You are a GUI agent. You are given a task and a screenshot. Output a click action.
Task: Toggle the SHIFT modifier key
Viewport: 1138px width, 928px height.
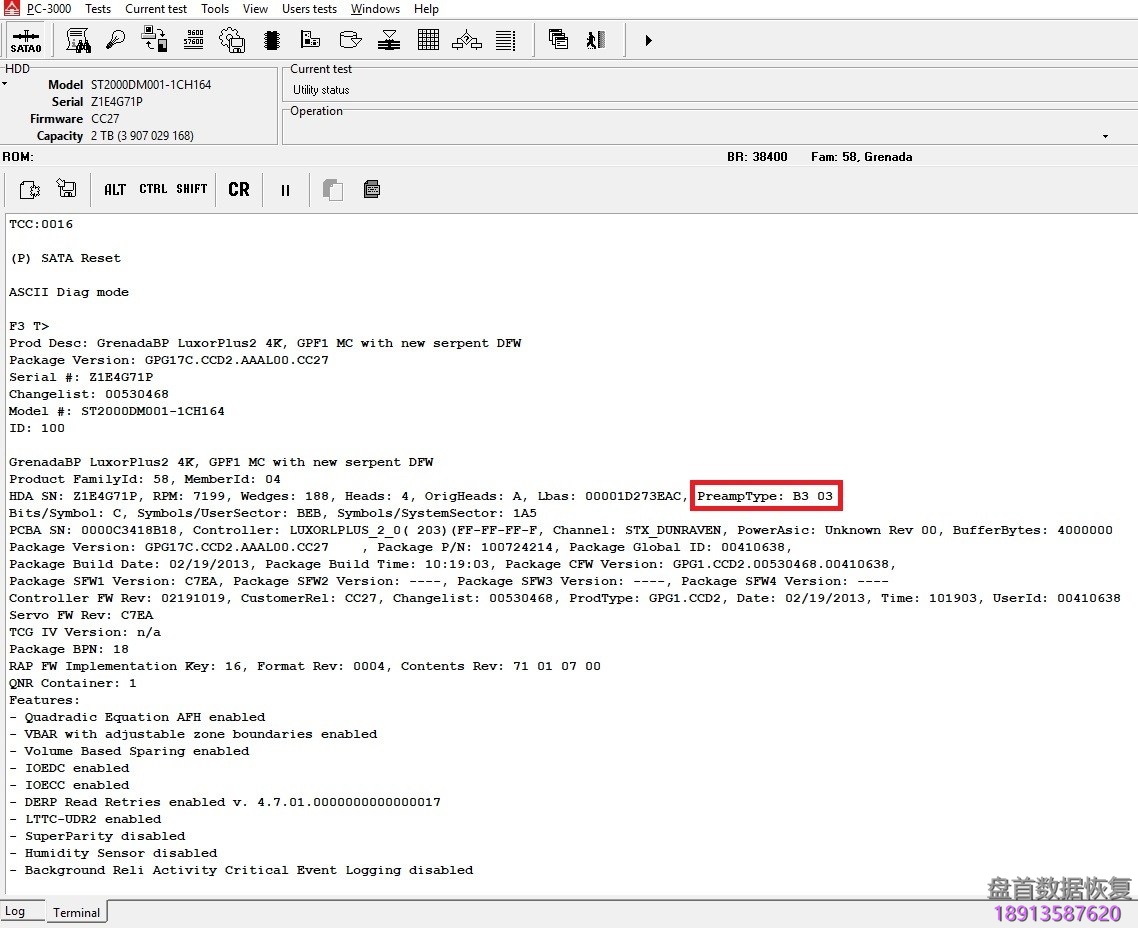192,189
